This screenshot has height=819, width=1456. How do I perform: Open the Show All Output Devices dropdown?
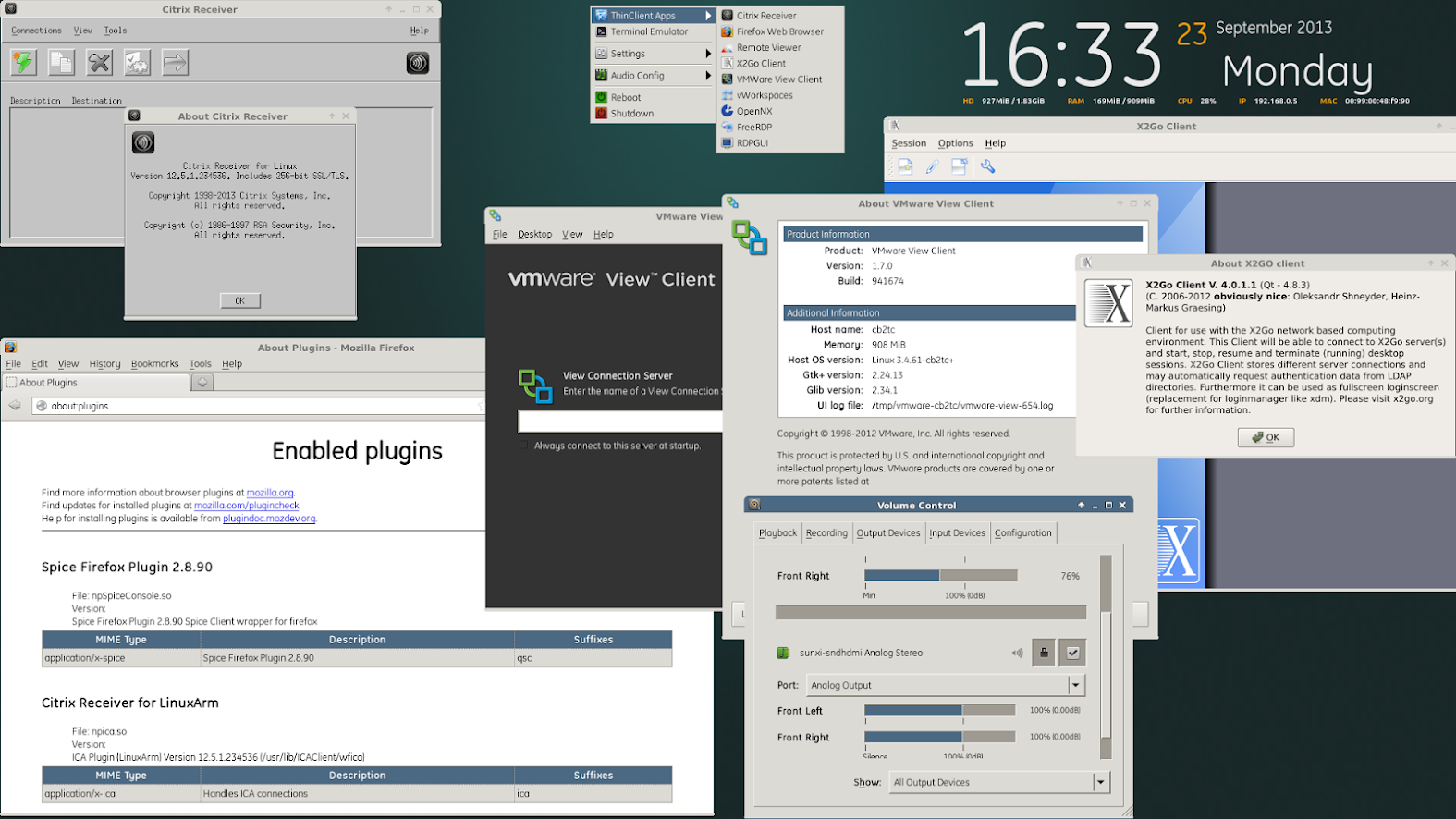(998, 782)
